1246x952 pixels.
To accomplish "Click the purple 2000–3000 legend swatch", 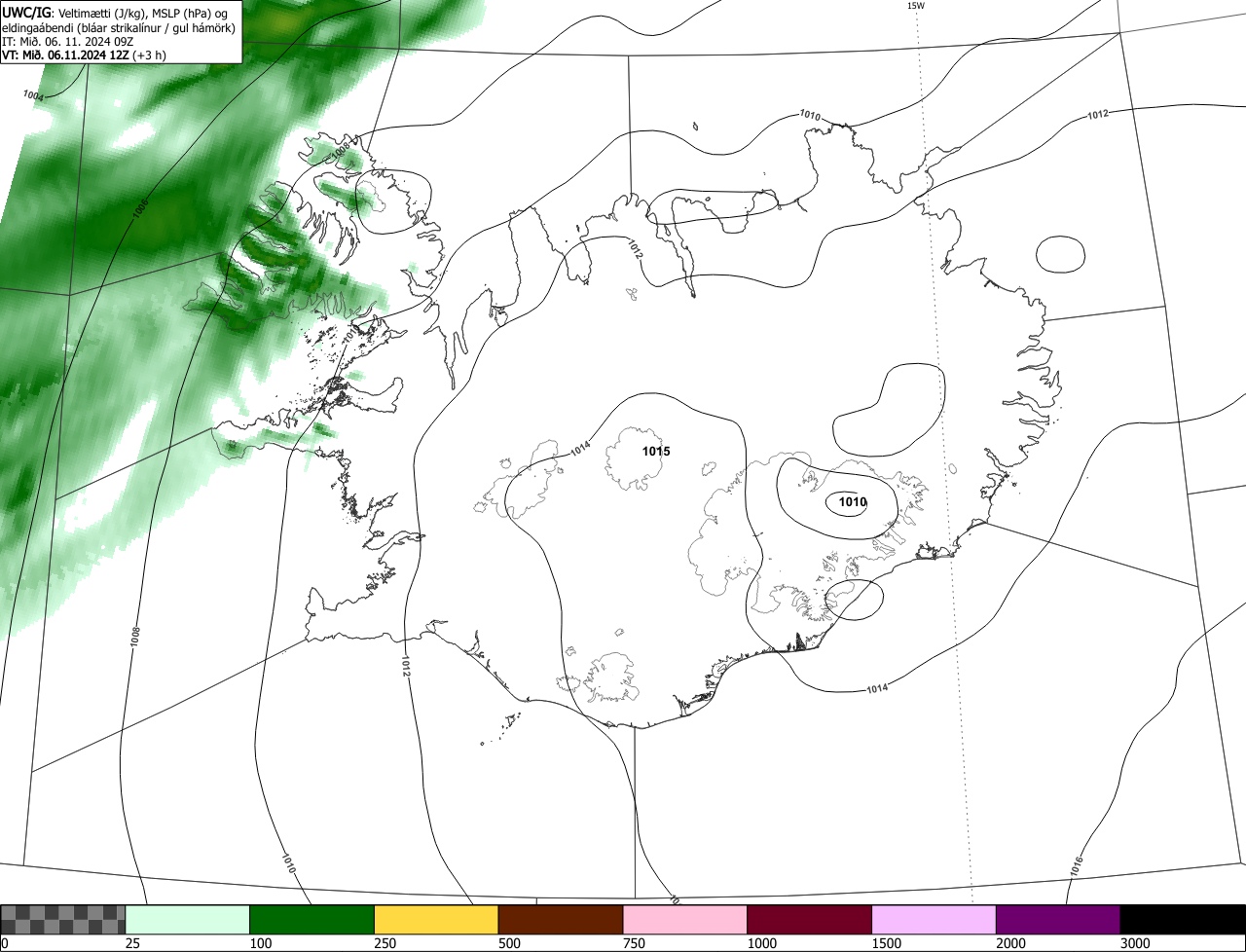I will [x=1058, y=919].
